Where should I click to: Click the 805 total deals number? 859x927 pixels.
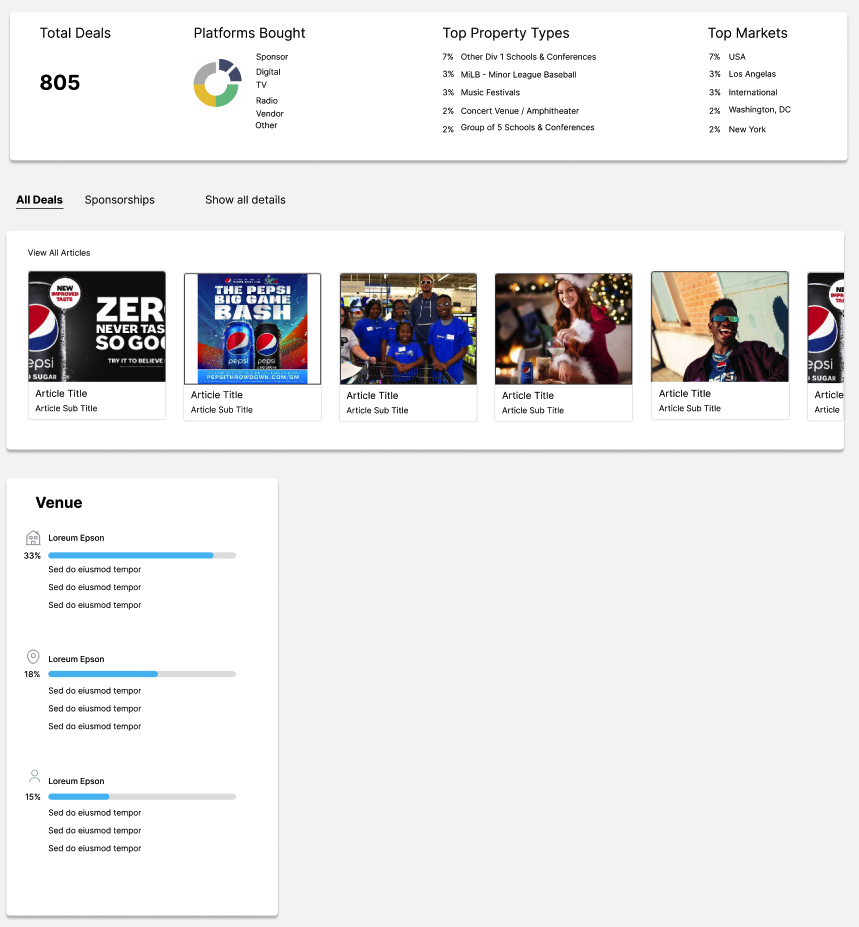pos(60,82)
